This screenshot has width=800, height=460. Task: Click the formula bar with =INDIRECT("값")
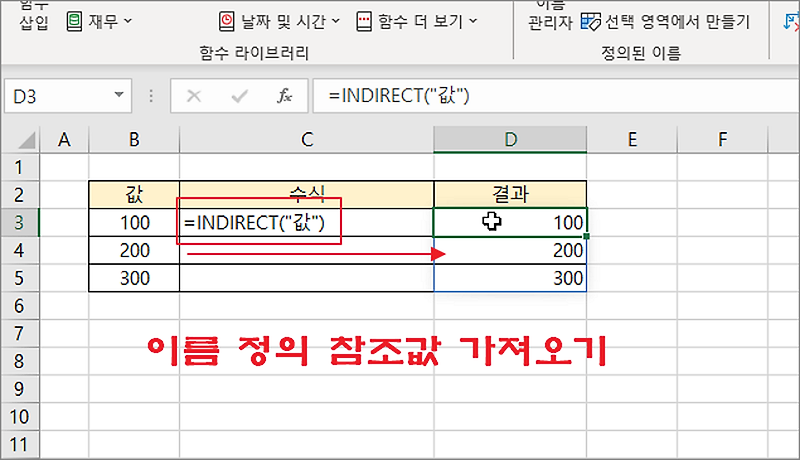pos(556,95)
